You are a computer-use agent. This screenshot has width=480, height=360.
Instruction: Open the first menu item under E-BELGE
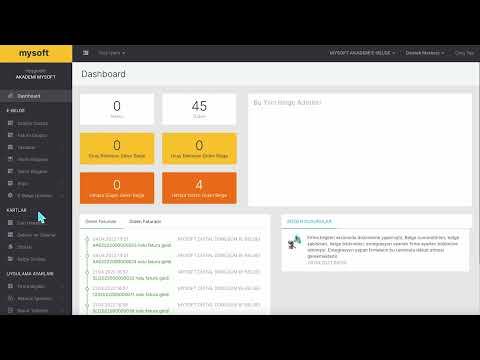coord(36,123)
